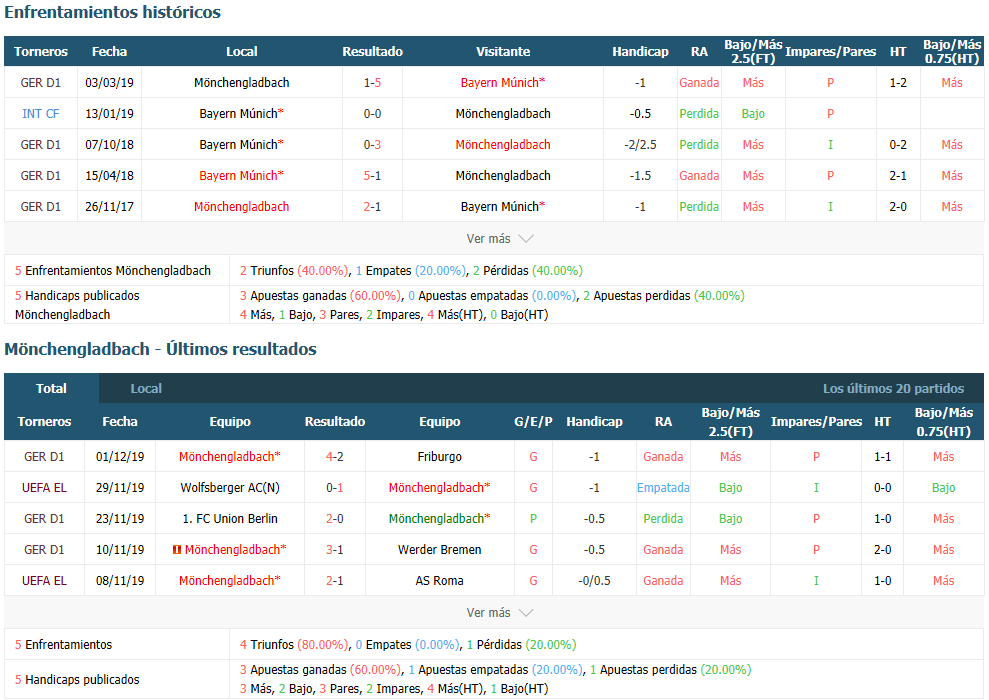This screenshot has width=989, height=700.
Task: Select 'Empatada' RA cell on 29/11/19 row
Action: pyautogui.click(x=663, y=487)
